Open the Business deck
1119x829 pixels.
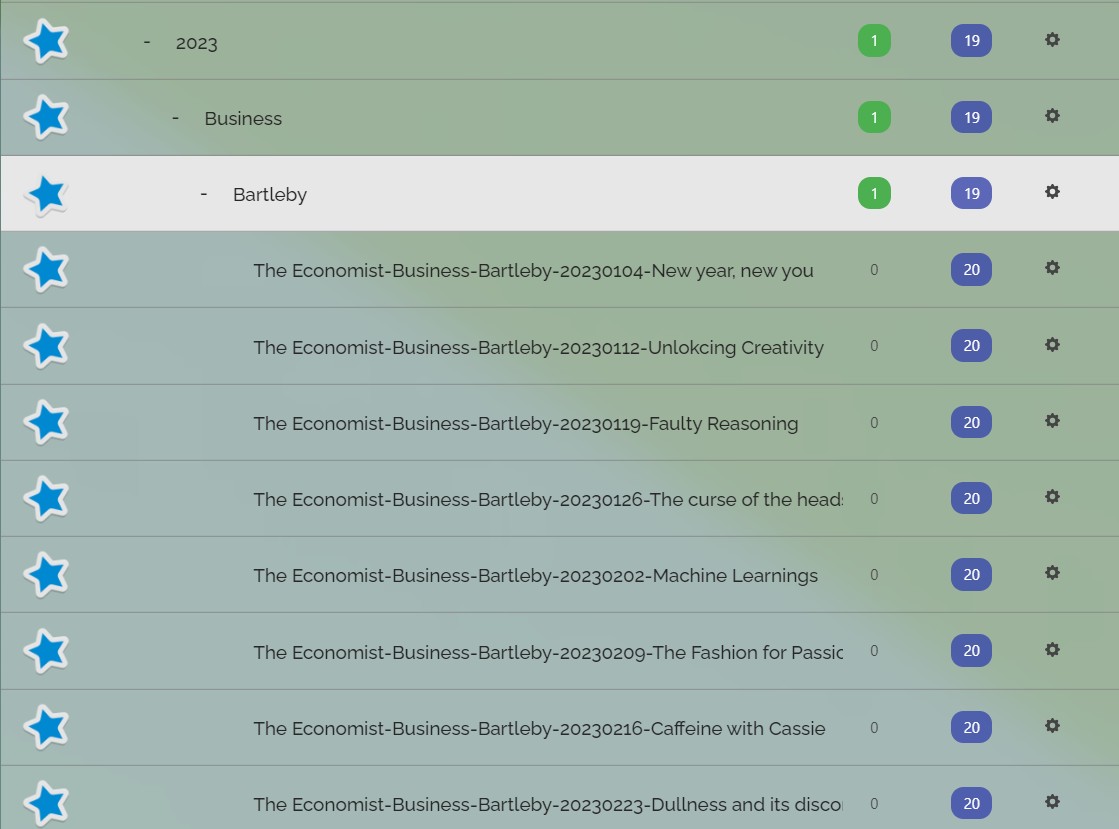tap(243, 118)
